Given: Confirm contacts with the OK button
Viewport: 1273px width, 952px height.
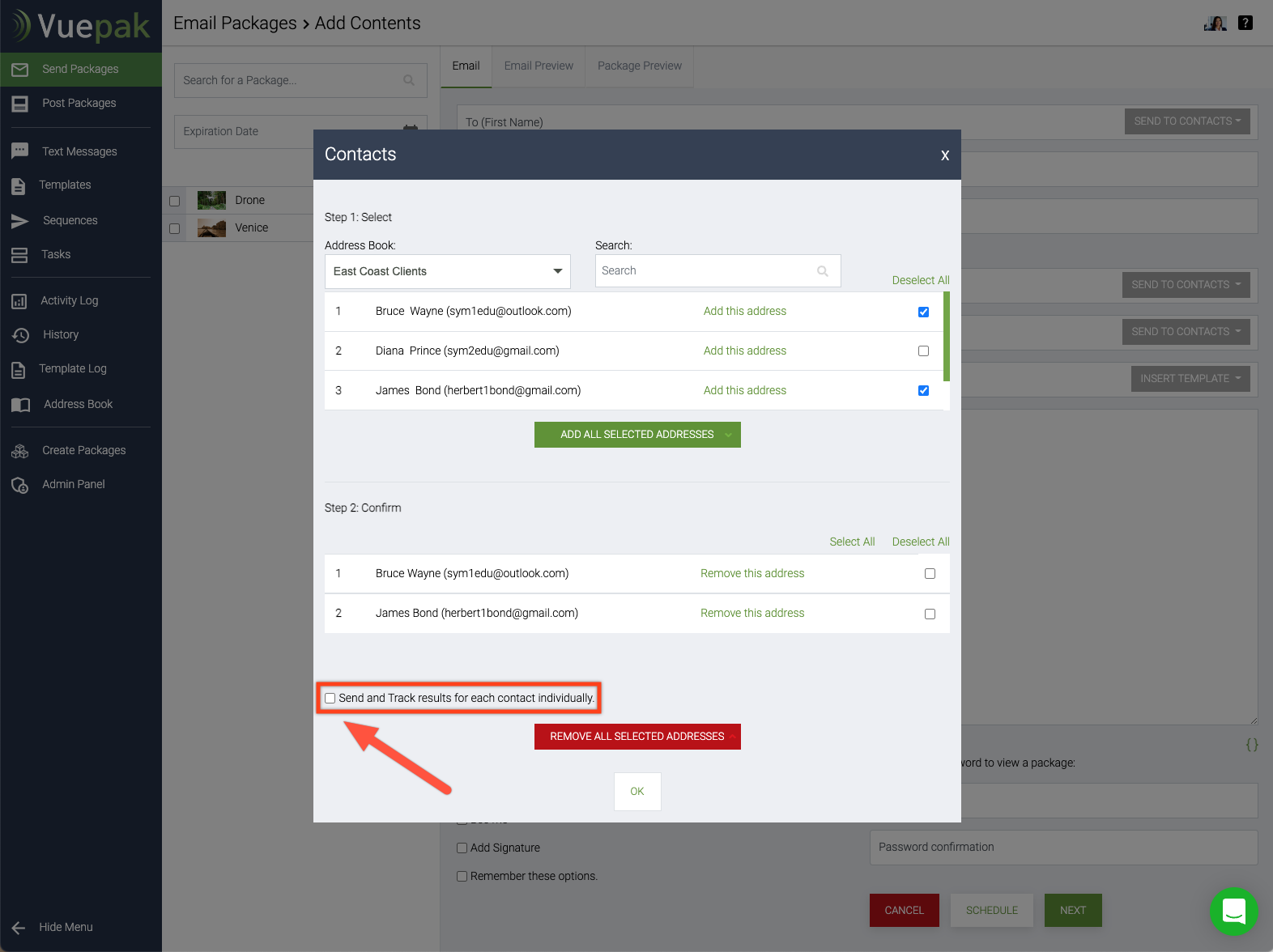Looking at the screenshot, I should coord(637,792).
